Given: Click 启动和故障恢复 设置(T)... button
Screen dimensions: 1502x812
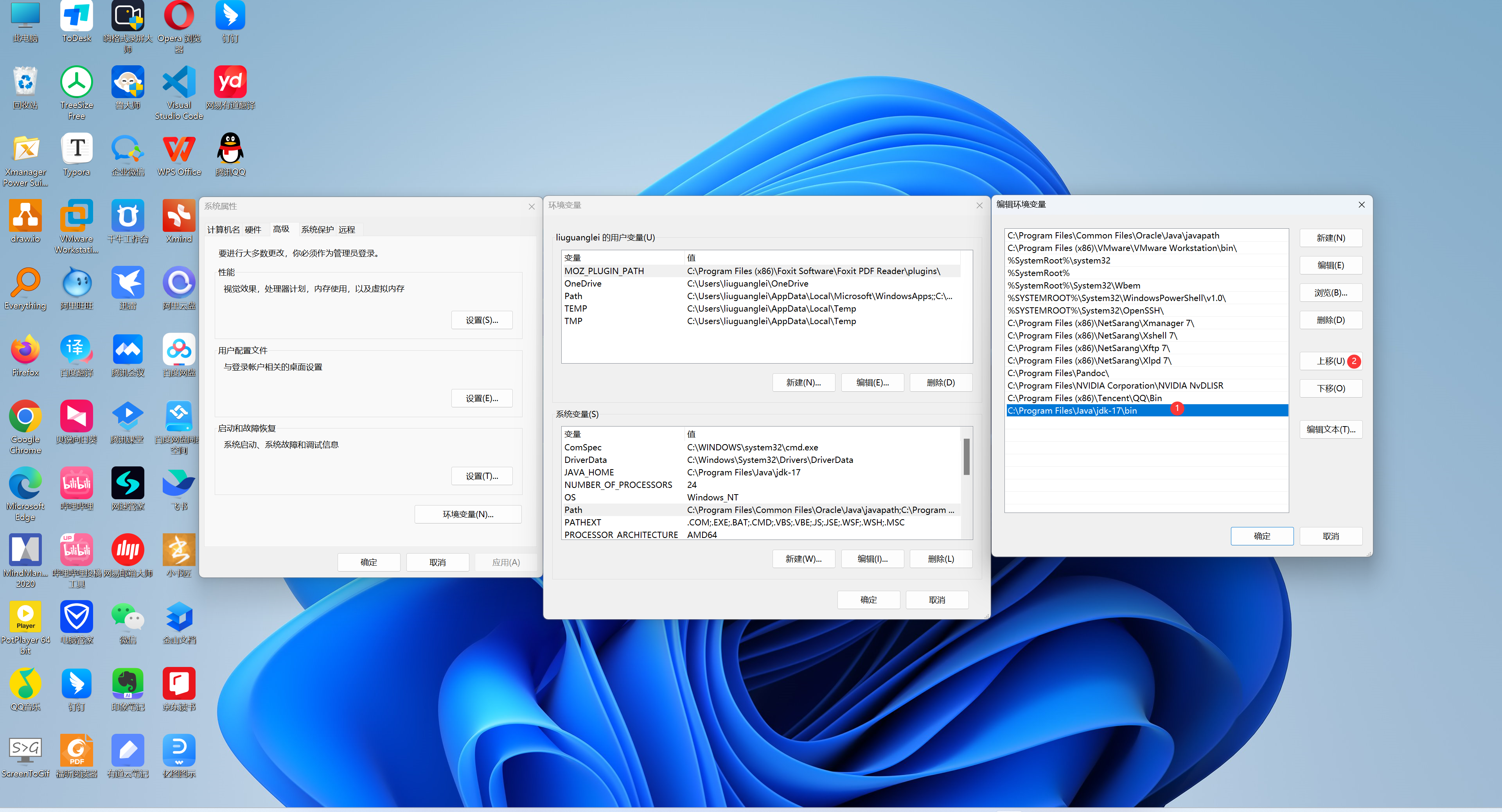Looking at the screenshot, I should [x=482, y=476].
